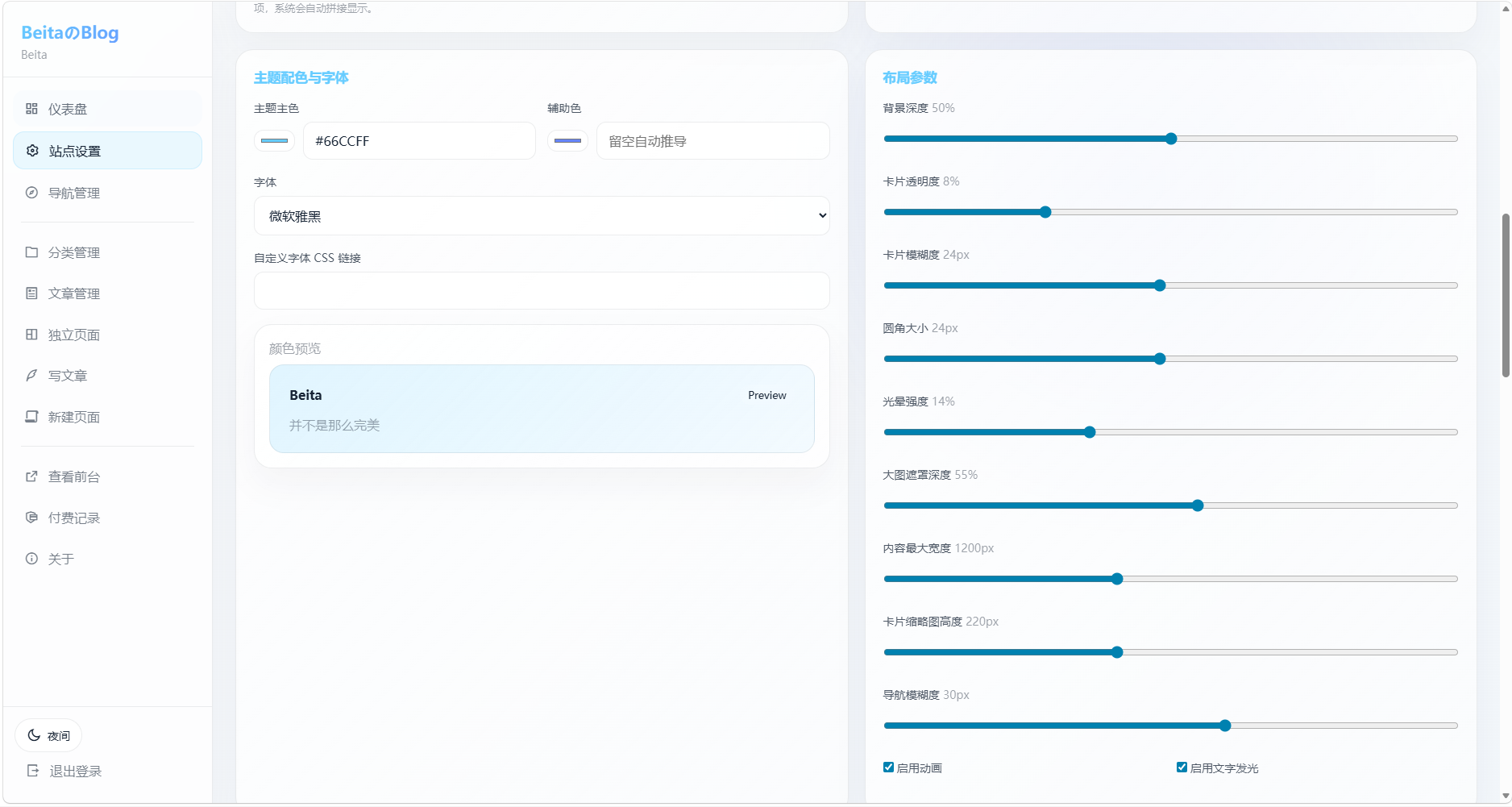Click the about info icon

click(x=31, y=559)
